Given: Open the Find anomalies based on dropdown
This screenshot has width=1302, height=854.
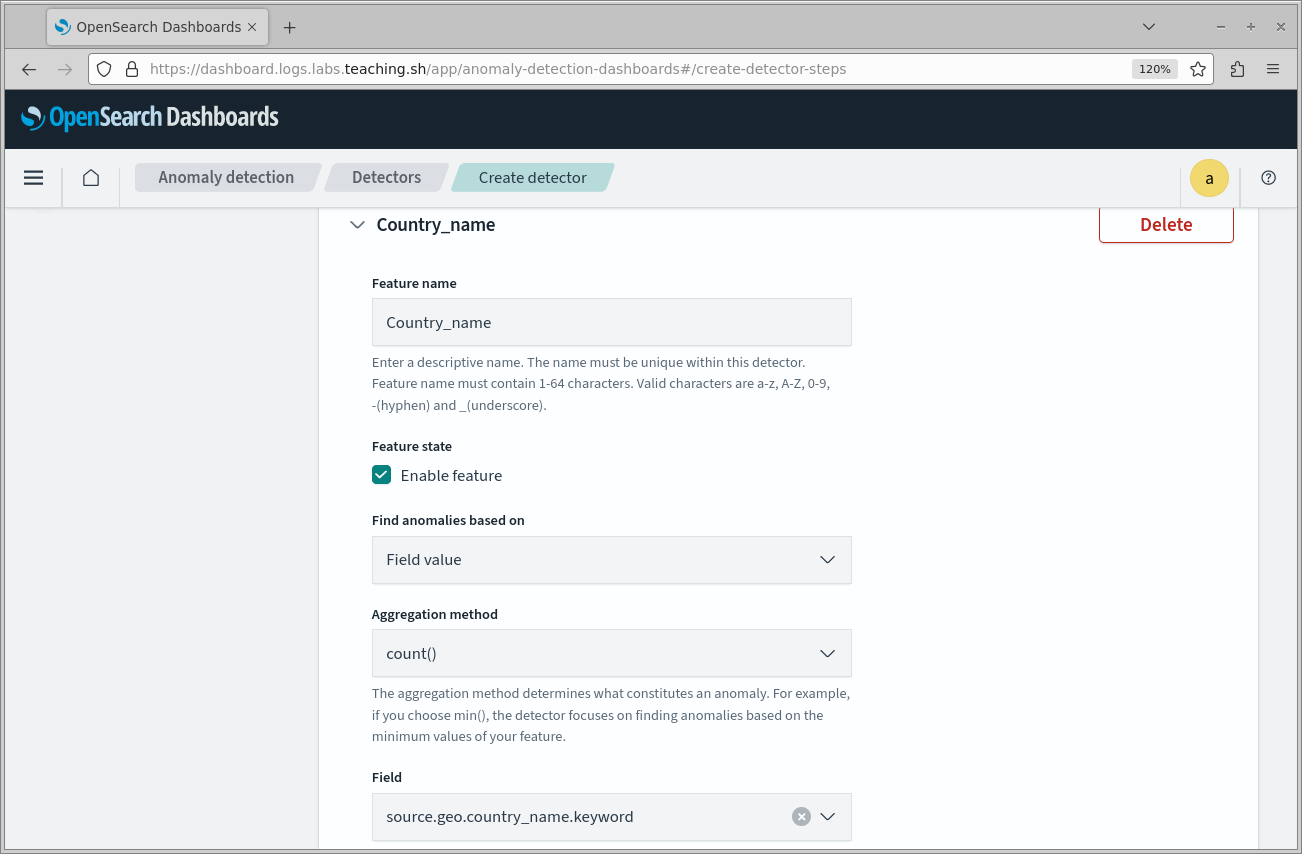Looking at the screenshot, I should [x=611, y=560].
